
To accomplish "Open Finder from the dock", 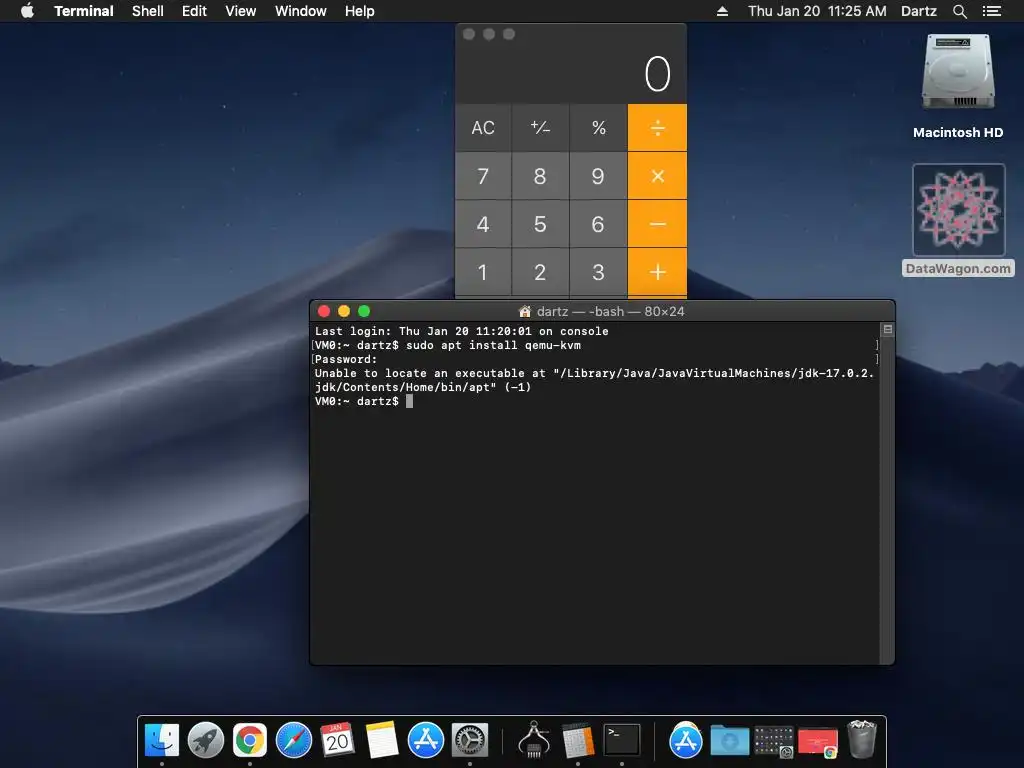I will 161,741.
